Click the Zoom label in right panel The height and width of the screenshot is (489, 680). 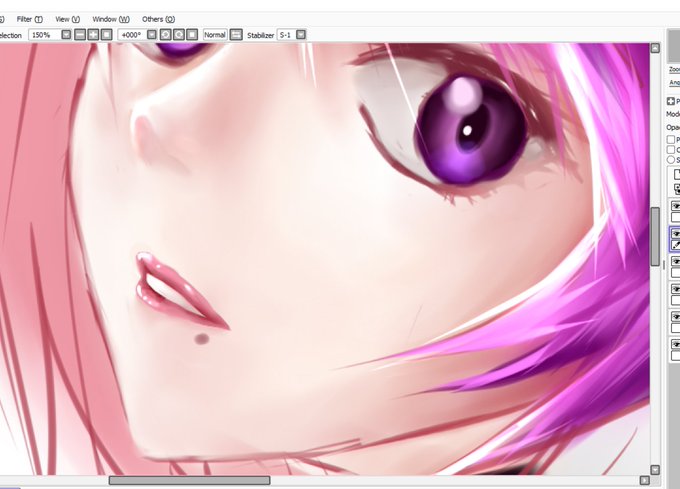point(674,69)
